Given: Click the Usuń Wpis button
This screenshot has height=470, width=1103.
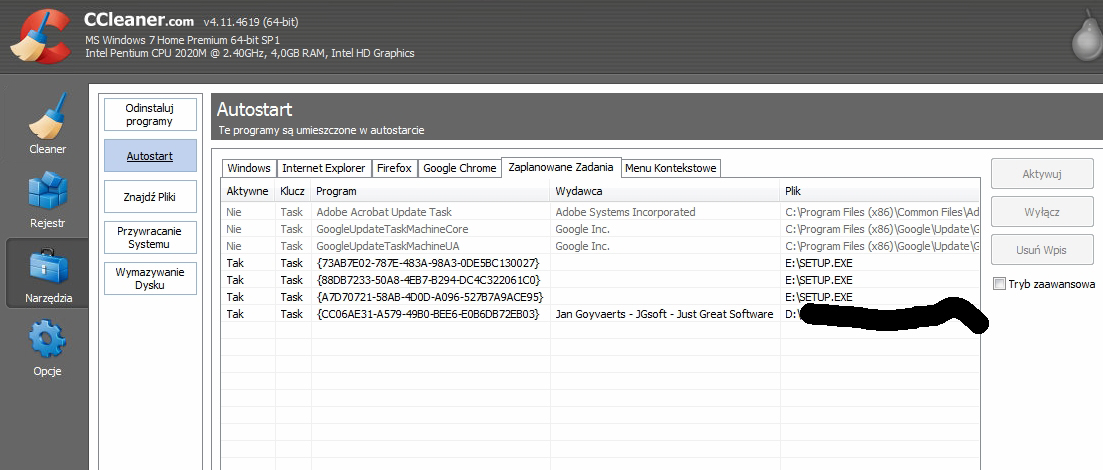Looking at the screenshot, I should (x=1043, y=250).
